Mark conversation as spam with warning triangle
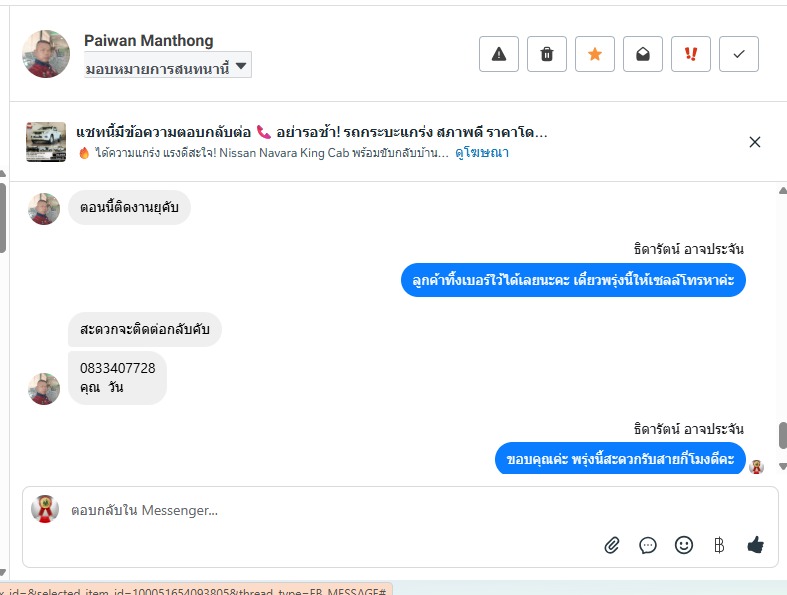This screenshot has height=595, width=787. click(x=498, y=54)
